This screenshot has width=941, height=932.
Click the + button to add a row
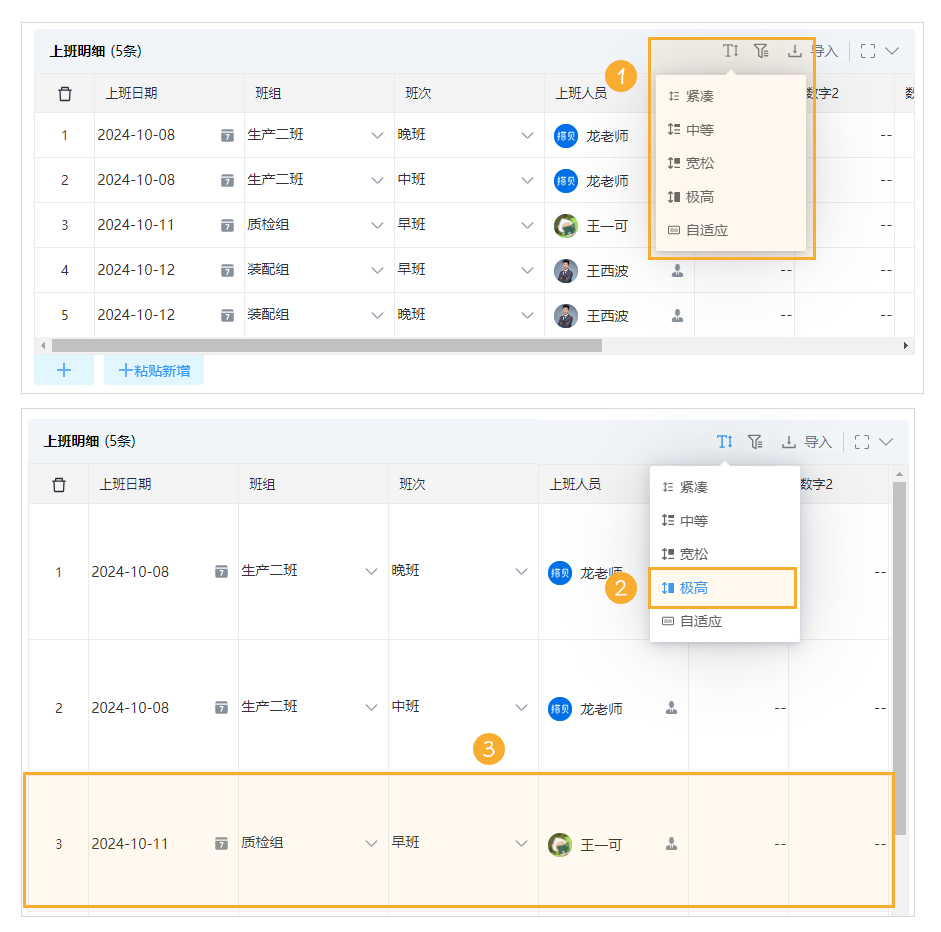point(63,369)
